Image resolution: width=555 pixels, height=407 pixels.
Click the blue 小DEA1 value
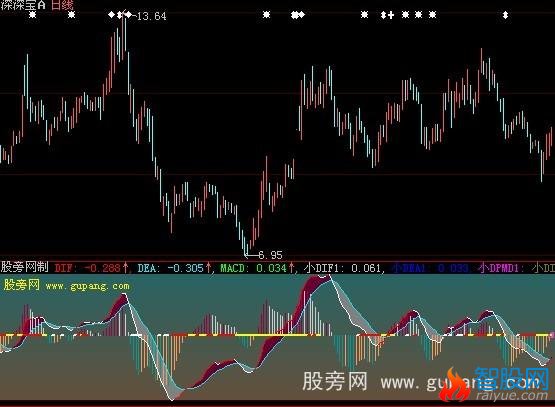pos(430,268)
